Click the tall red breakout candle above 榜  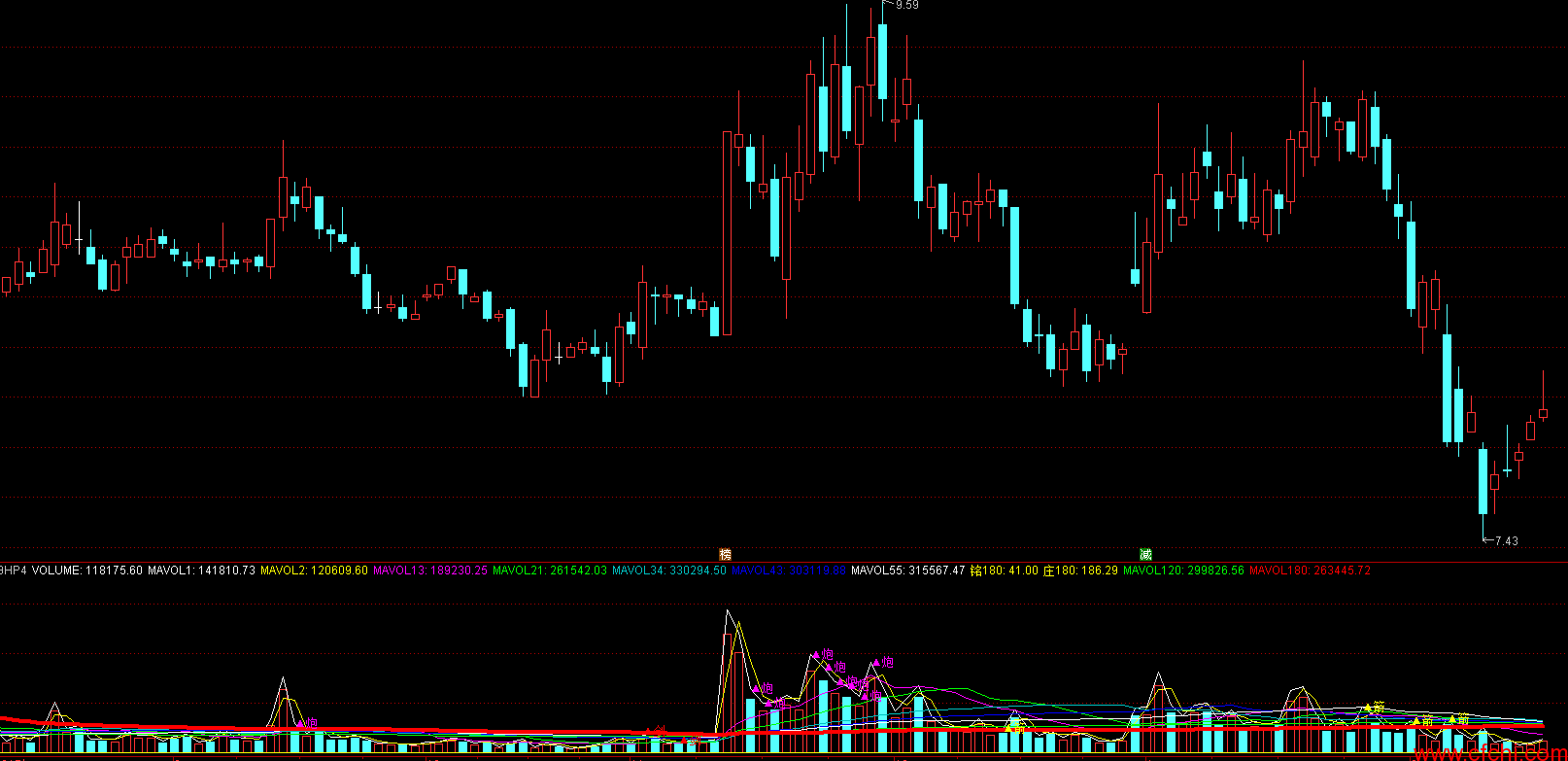(x=727, y=233)
